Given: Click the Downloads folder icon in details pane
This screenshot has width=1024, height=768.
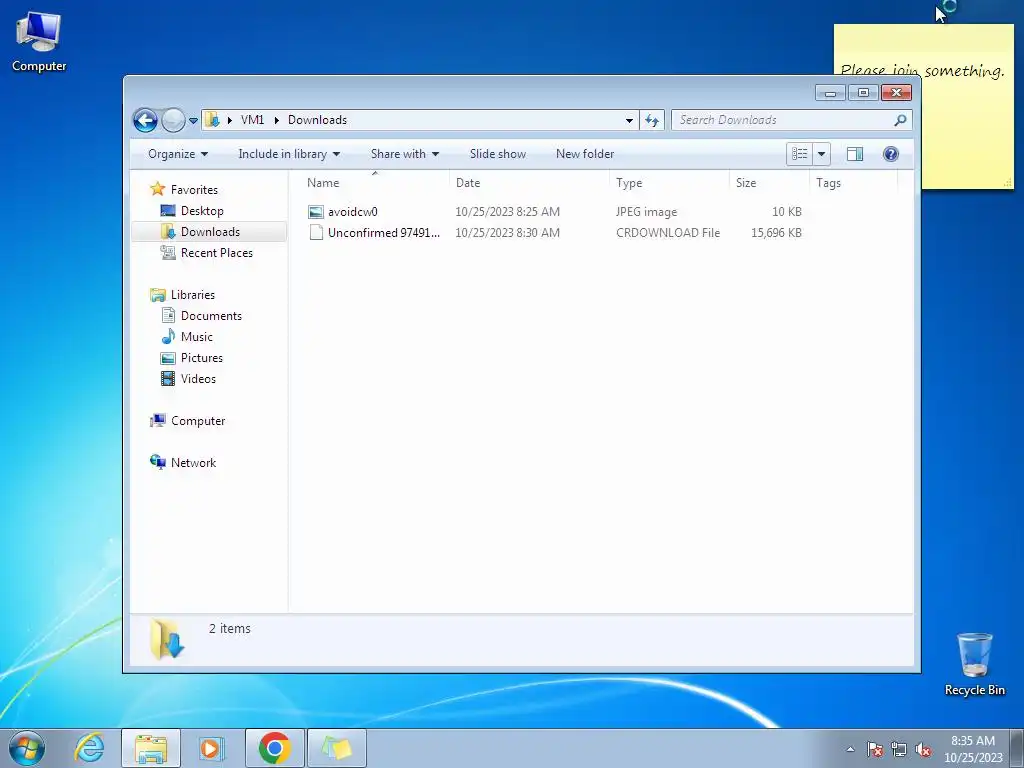Looking at the screenshot, I should 167,639.
